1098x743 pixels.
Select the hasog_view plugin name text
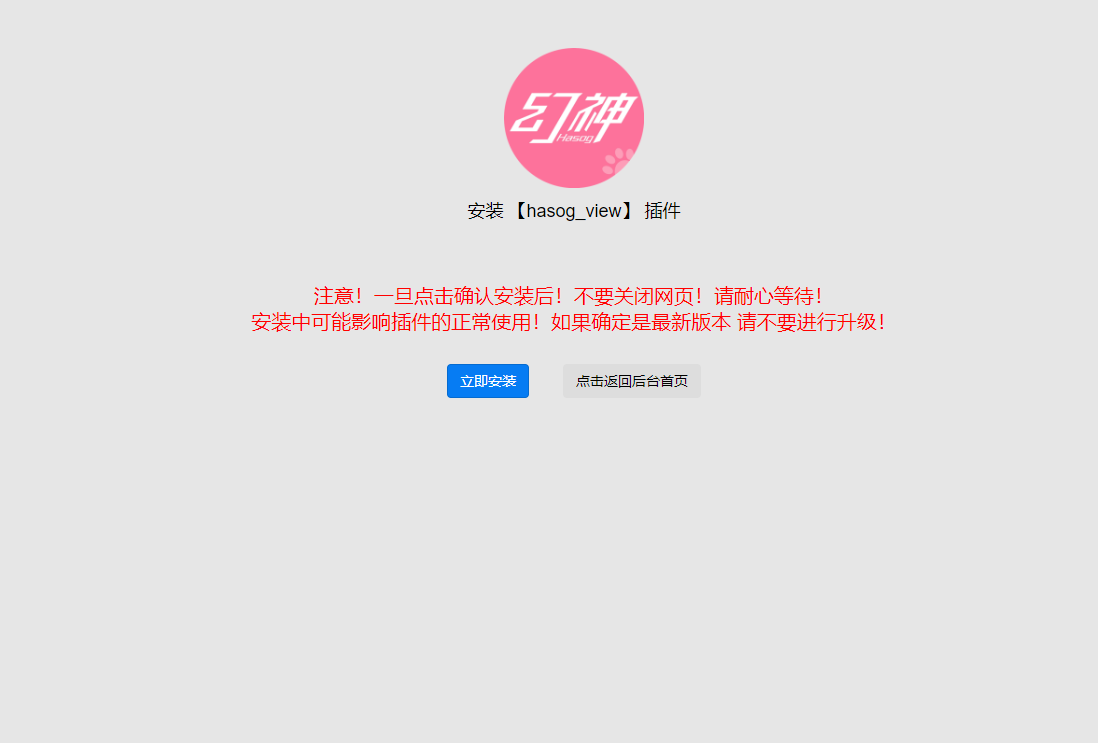coord(574,211)
